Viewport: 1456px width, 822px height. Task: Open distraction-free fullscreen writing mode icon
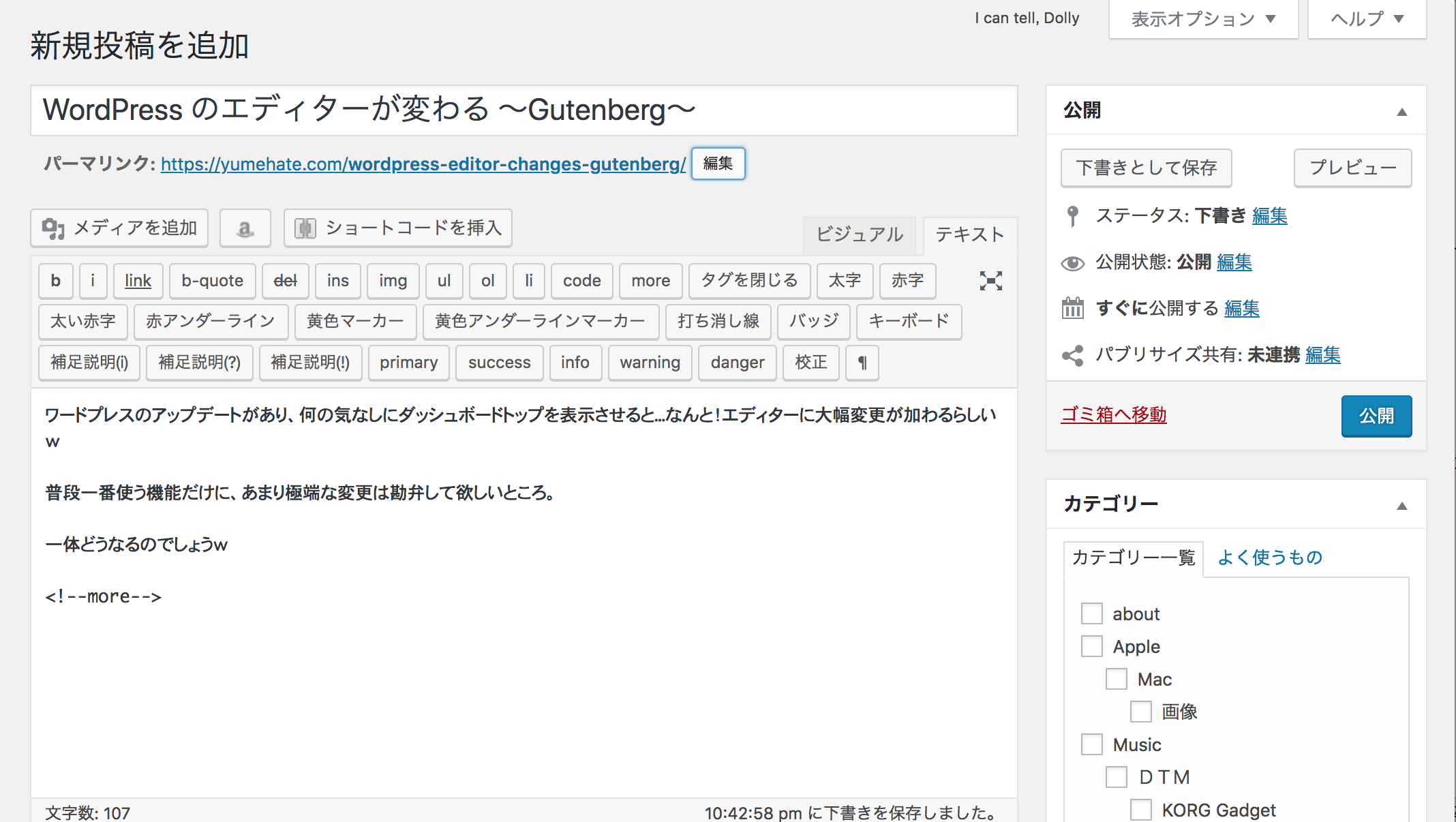(x=990, y=281)
